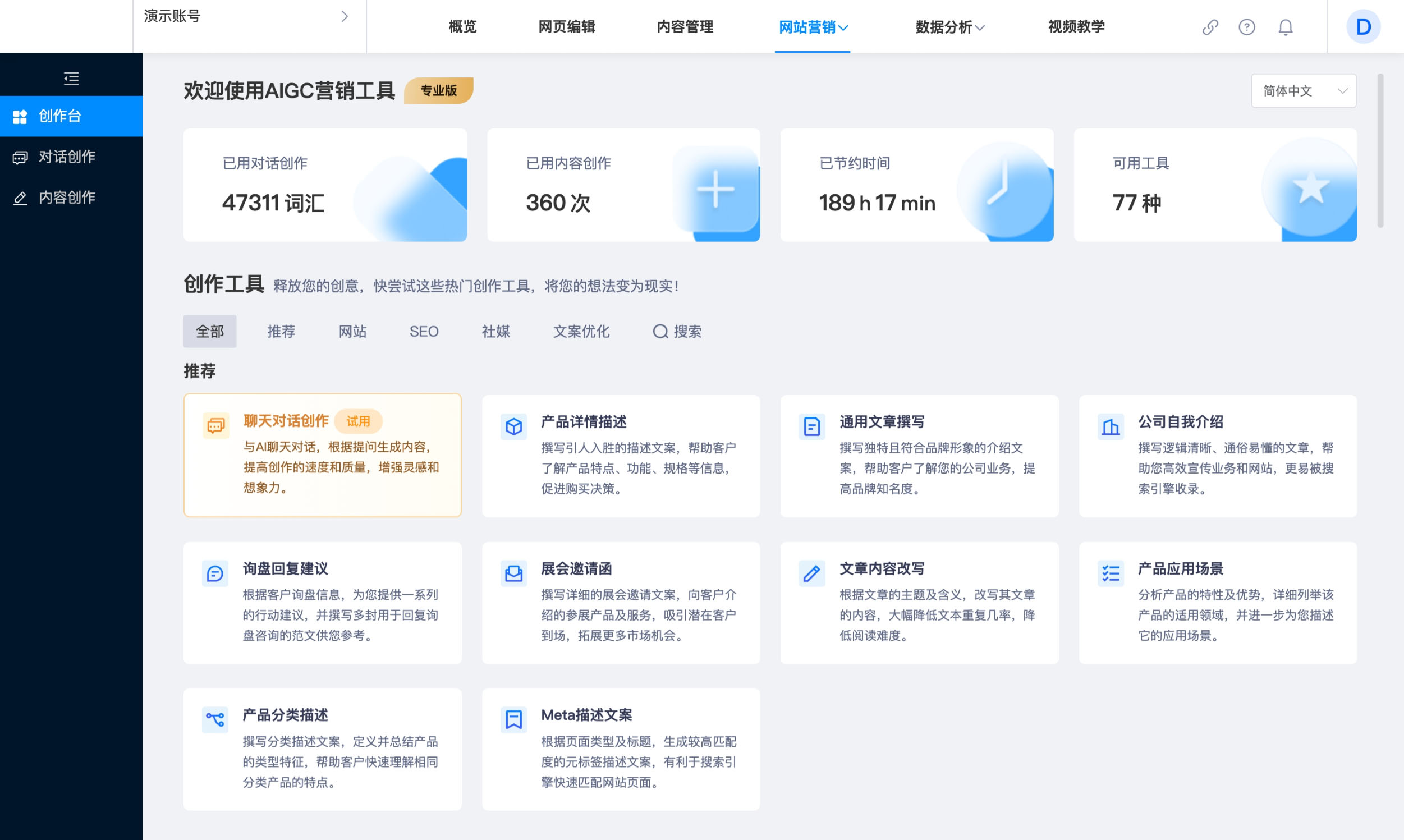
Task: Select the 文案优化 tab
Action: tap(581, 331)
